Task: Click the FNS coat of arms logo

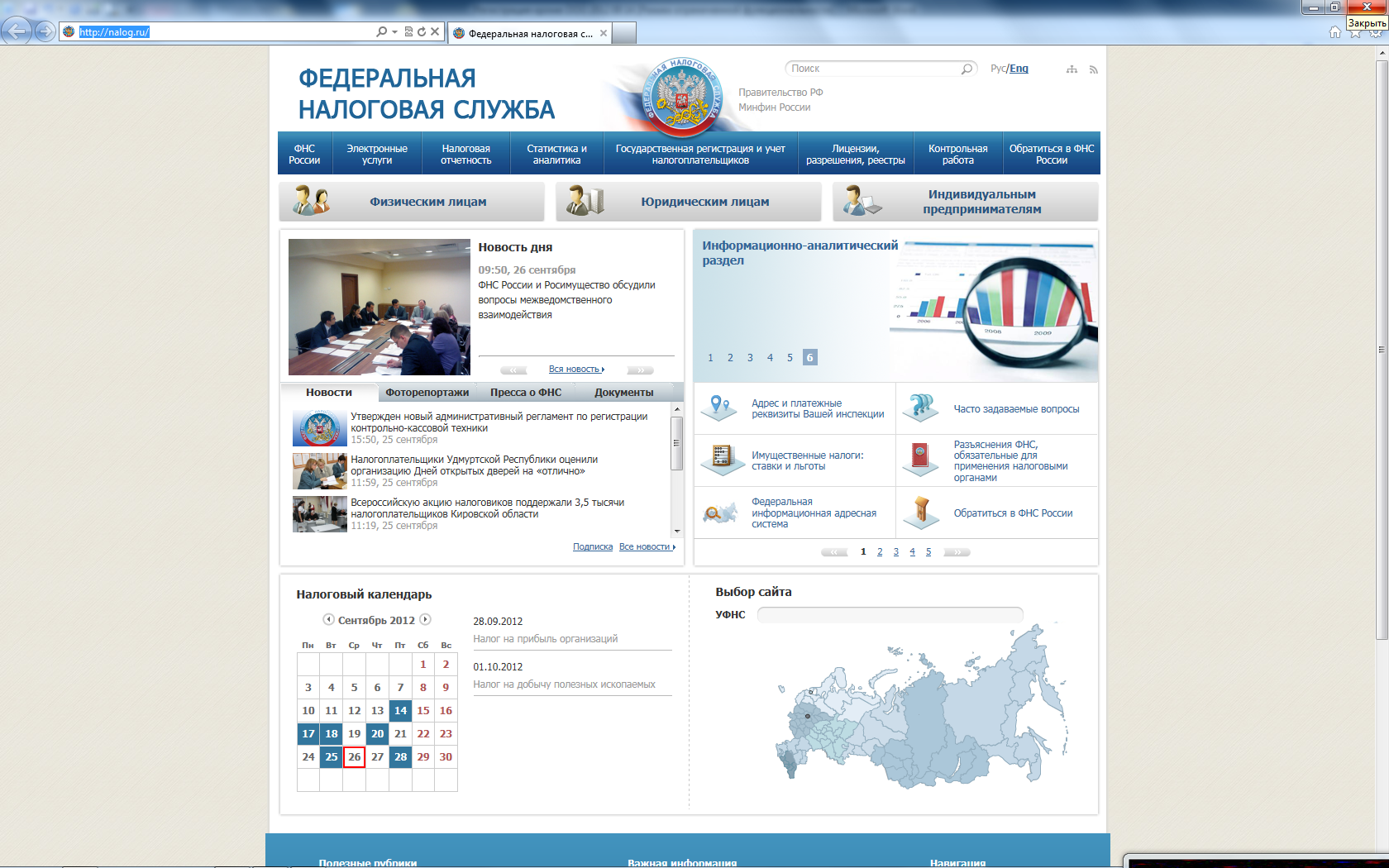Action: click(x=683, y=98)
